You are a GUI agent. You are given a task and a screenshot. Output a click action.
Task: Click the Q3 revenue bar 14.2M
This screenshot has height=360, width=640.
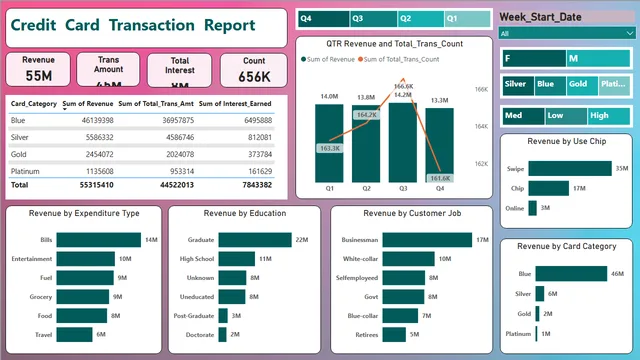tap(402, 142)
